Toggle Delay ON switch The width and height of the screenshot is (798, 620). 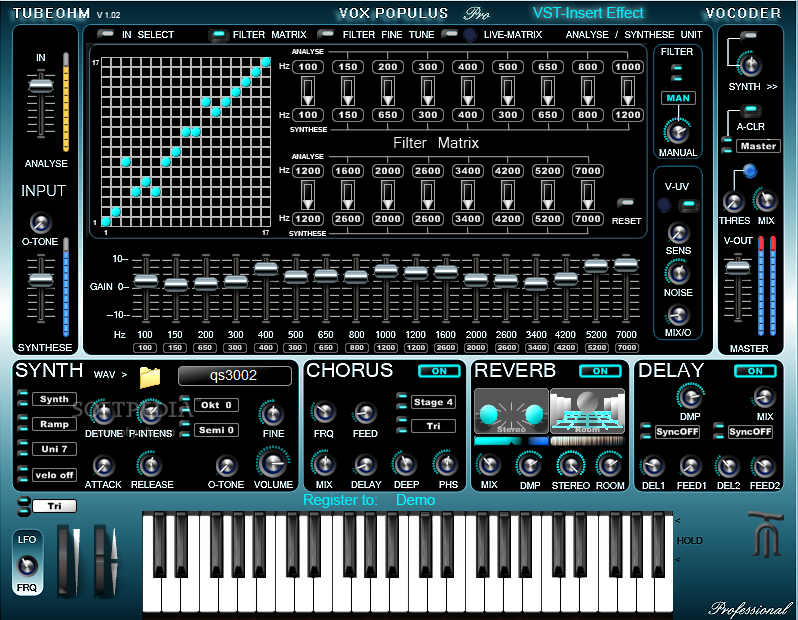tap(755, 371)
